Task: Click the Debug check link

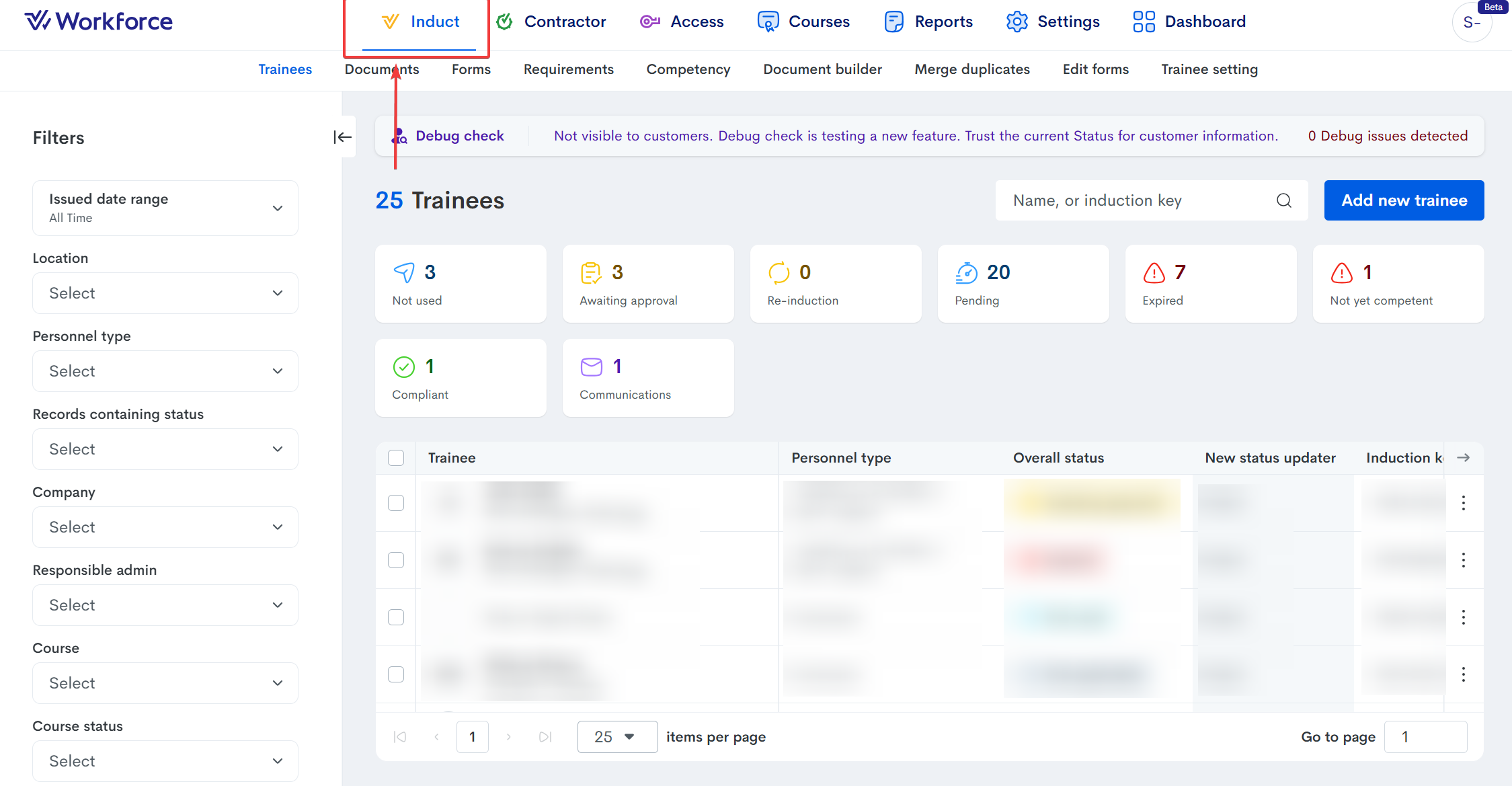Action: point(459,136)
